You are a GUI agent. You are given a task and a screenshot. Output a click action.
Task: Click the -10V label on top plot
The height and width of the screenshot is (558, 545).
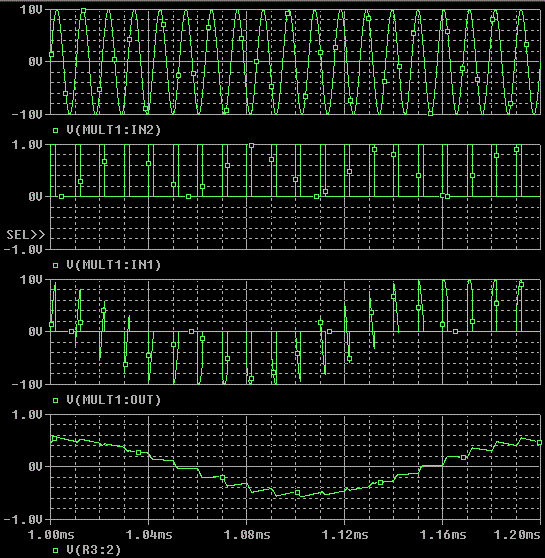coord(27,115)
